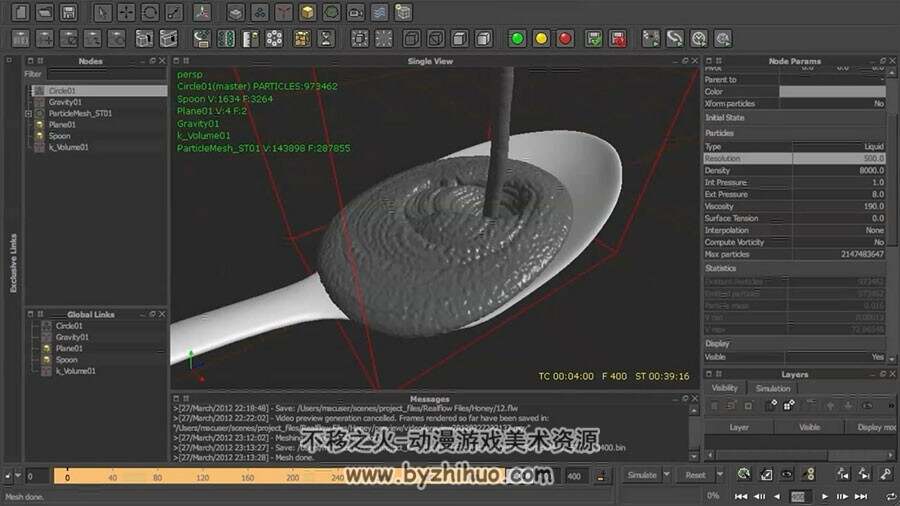The height and width of the screenshot is (506, 900).
Task: Select the arrow selection tool
Action: [x=102, y=12]
